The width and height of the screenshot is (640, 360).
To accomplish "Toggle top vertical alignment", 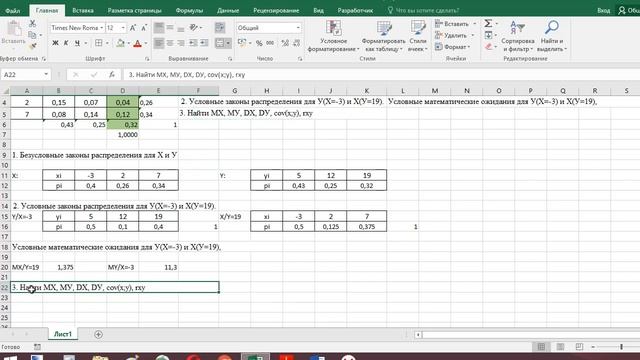I will [159, 28].
